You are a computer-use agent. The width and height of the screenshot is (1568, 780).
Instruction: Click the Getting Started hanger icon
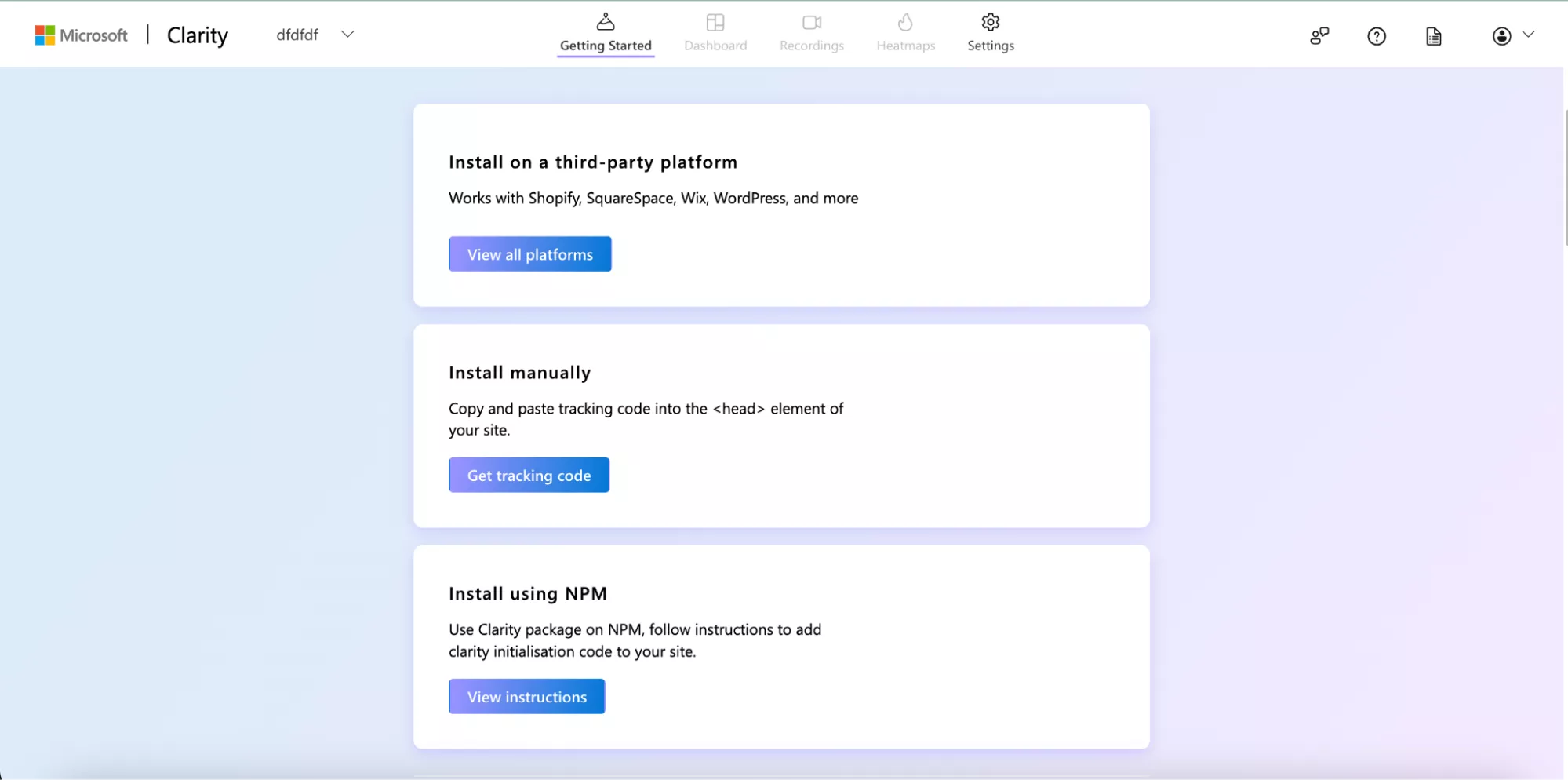click(x=605, y=22)
